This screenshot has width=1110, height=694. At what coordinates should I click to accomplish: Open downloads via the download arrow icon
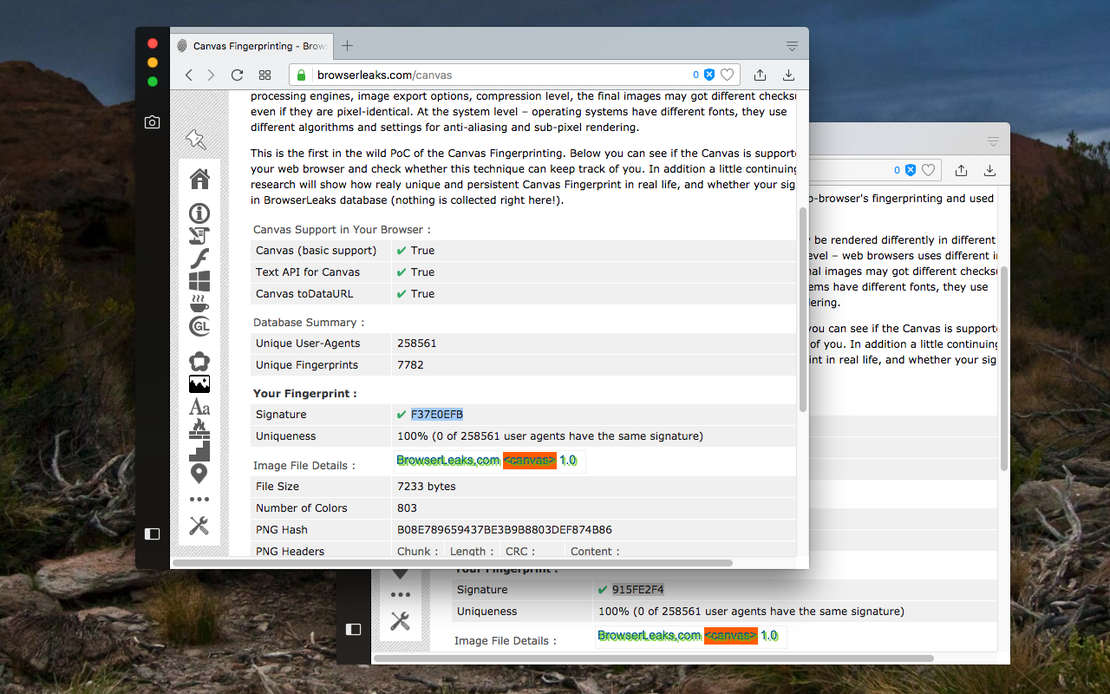(789, 74)
